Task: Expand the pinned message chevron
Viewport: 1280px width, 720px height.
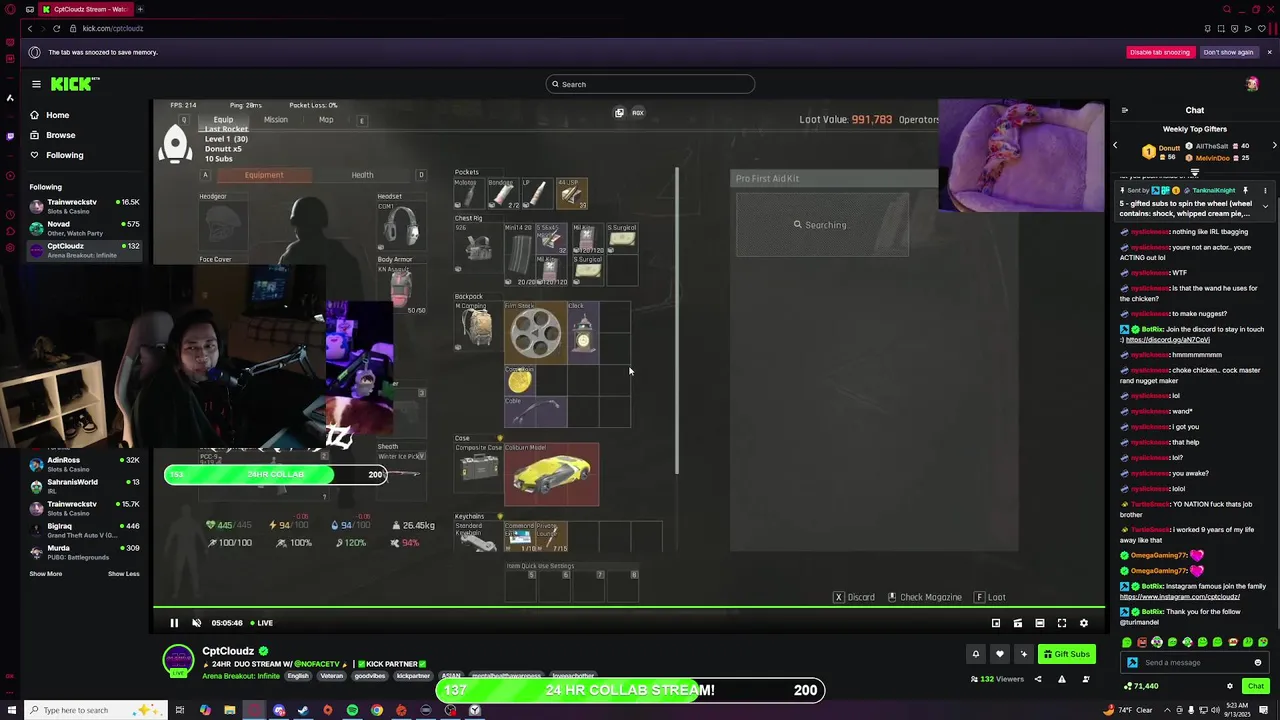Action: pyautogui.click(x=1265, y=206)
